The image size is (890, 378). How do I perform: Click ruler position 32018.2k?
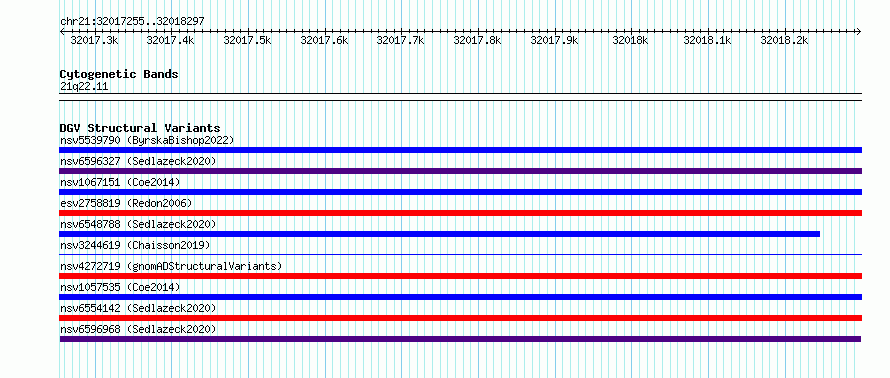[x=784, y=40]
